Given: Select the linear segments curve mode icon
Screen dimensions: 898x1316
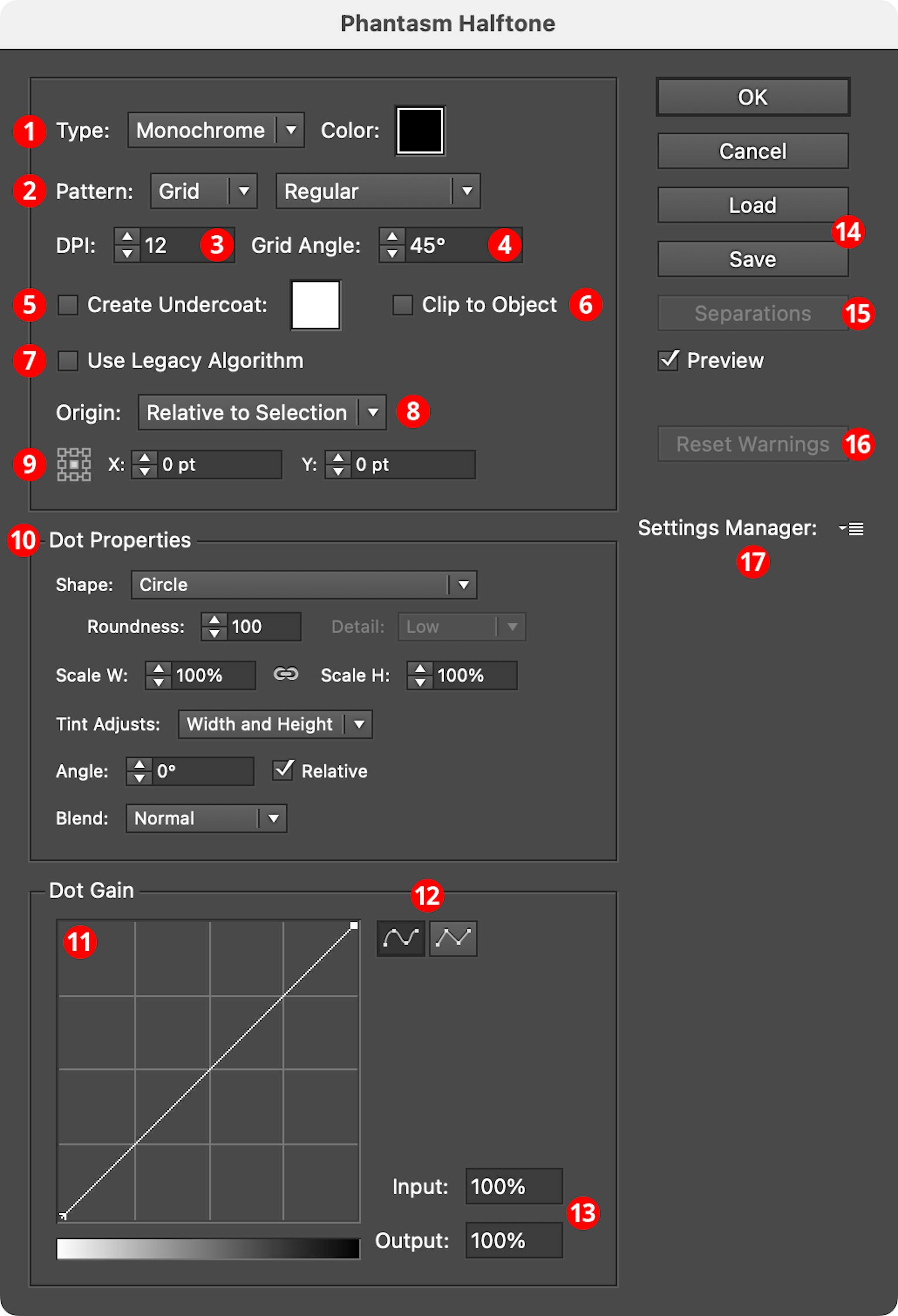Looking at the screenshot, I should point(453,938).
